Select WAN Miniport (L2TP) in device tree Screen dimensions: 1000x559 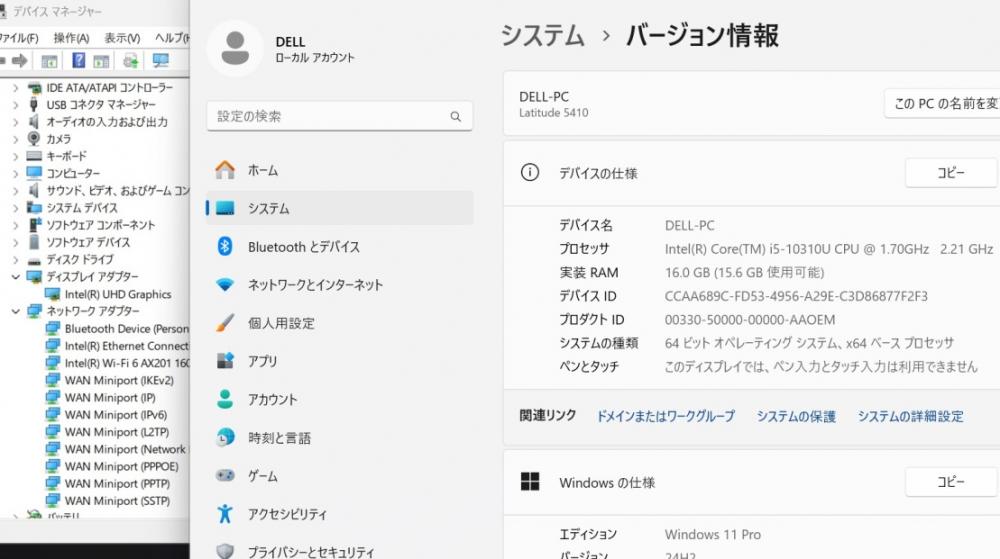tap(117, 432)
